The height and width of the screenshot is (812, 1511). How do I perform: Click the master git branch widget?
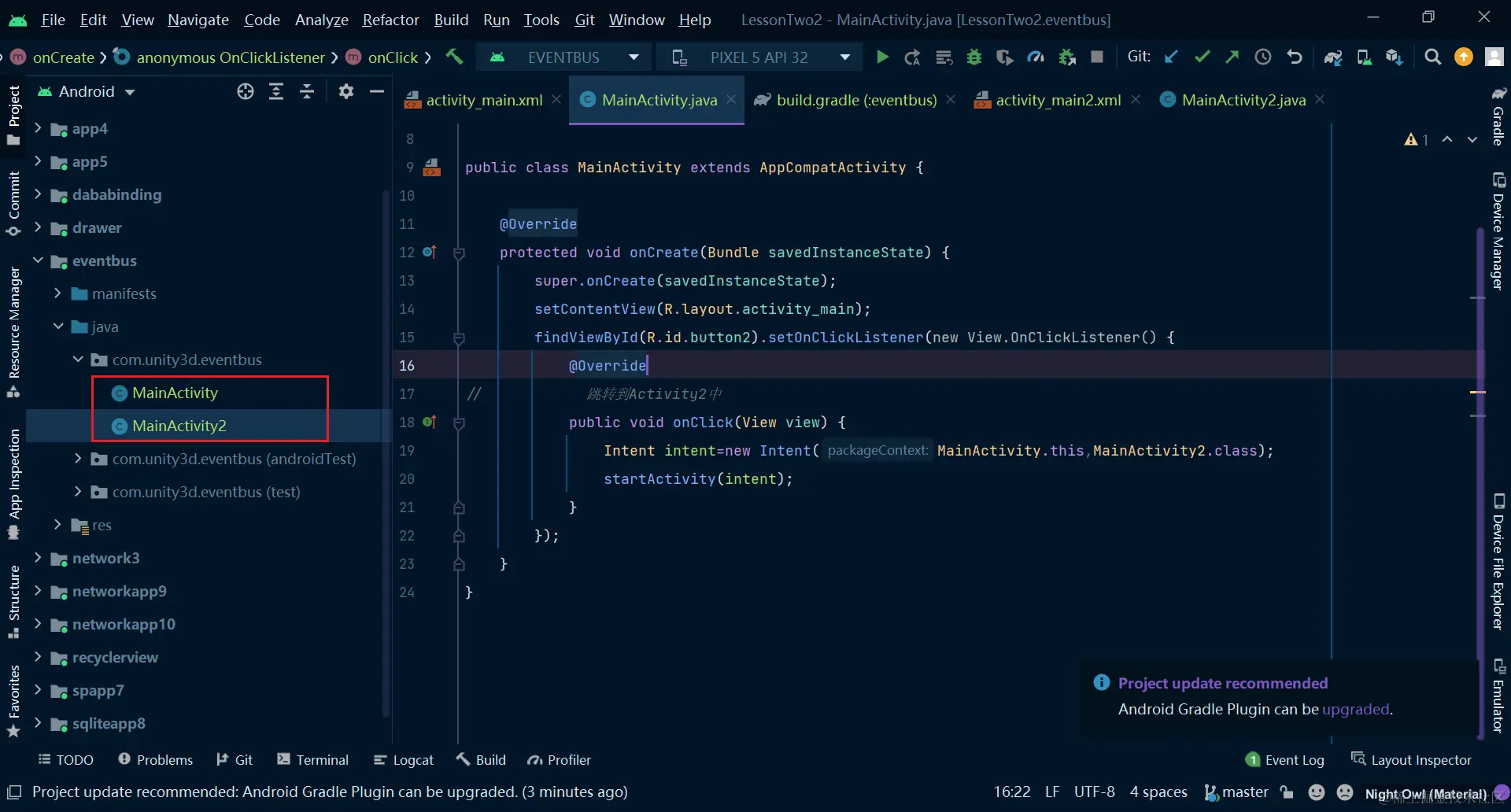1236,792
